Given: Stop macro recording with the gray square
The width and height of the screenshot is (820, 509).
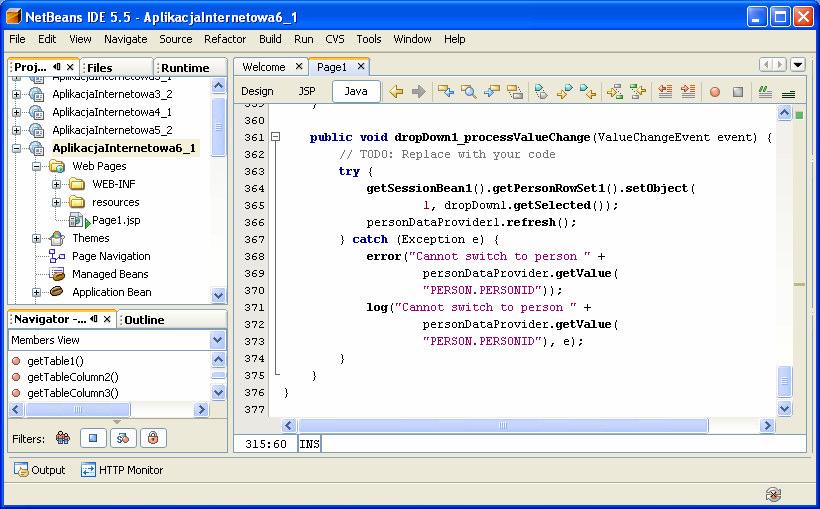Looking at the screenshot, I should click(x=738, y=92).
